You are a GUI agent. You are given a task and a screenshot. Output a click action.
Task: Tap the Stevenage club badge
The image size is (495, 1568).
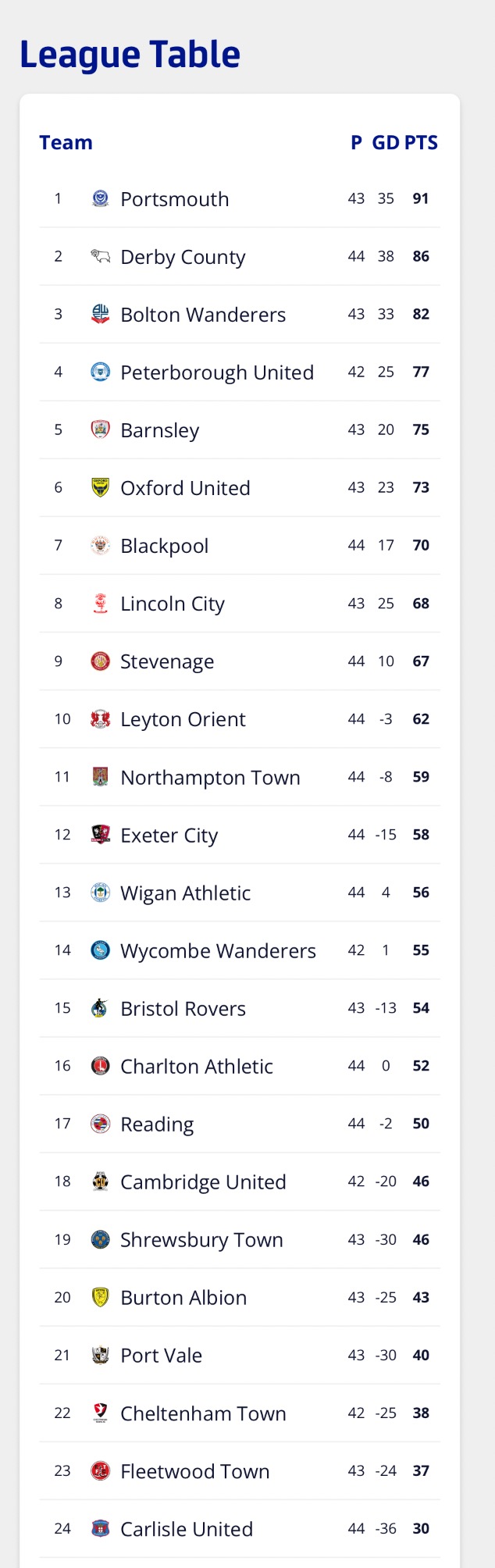pyautogui.click(x=100, y=661)
